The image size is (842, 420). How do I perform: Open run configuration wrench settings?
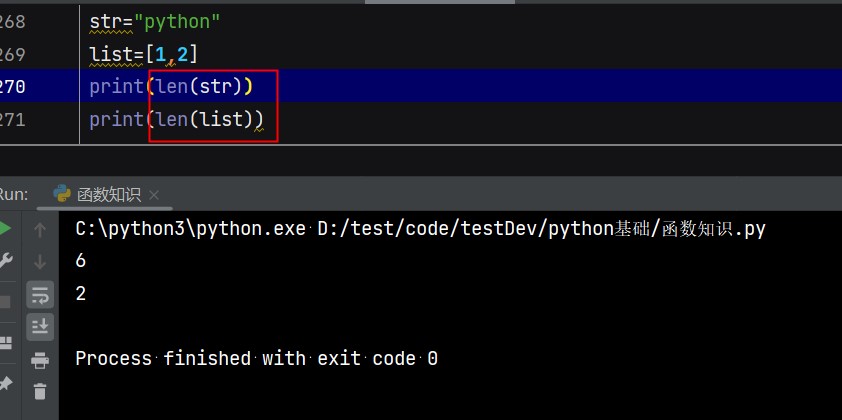[x=5, y=262]
